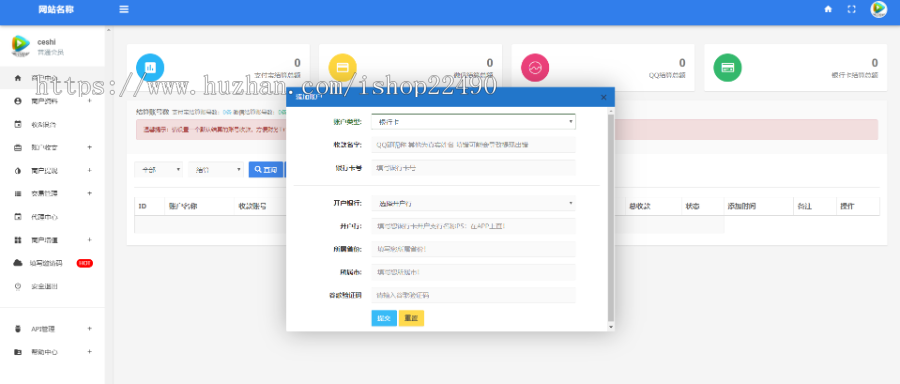This screenshot has height=384, width=900.
Task: Focus the QQ remark input below account type
Action: click(474, 145)
